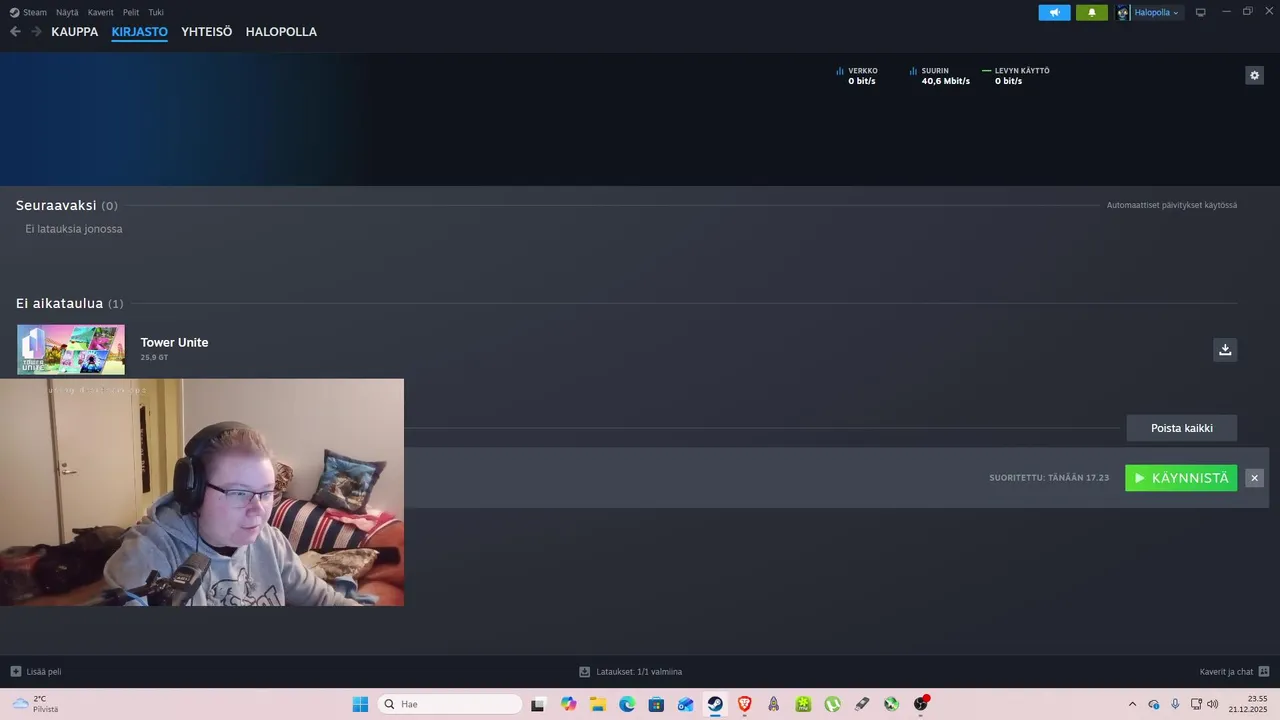Click the Tower Unite title
This screenshot has width=1280, height=720.
(x=174, y=342)
